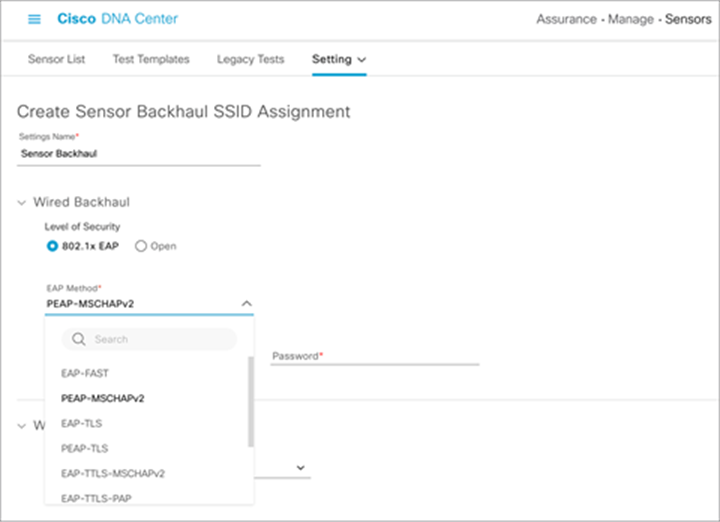Image resolution: width=720 pixels, height=522 pixels.
Task: Click the dropdown list scrollbar
Action: [x=251, y=402]
